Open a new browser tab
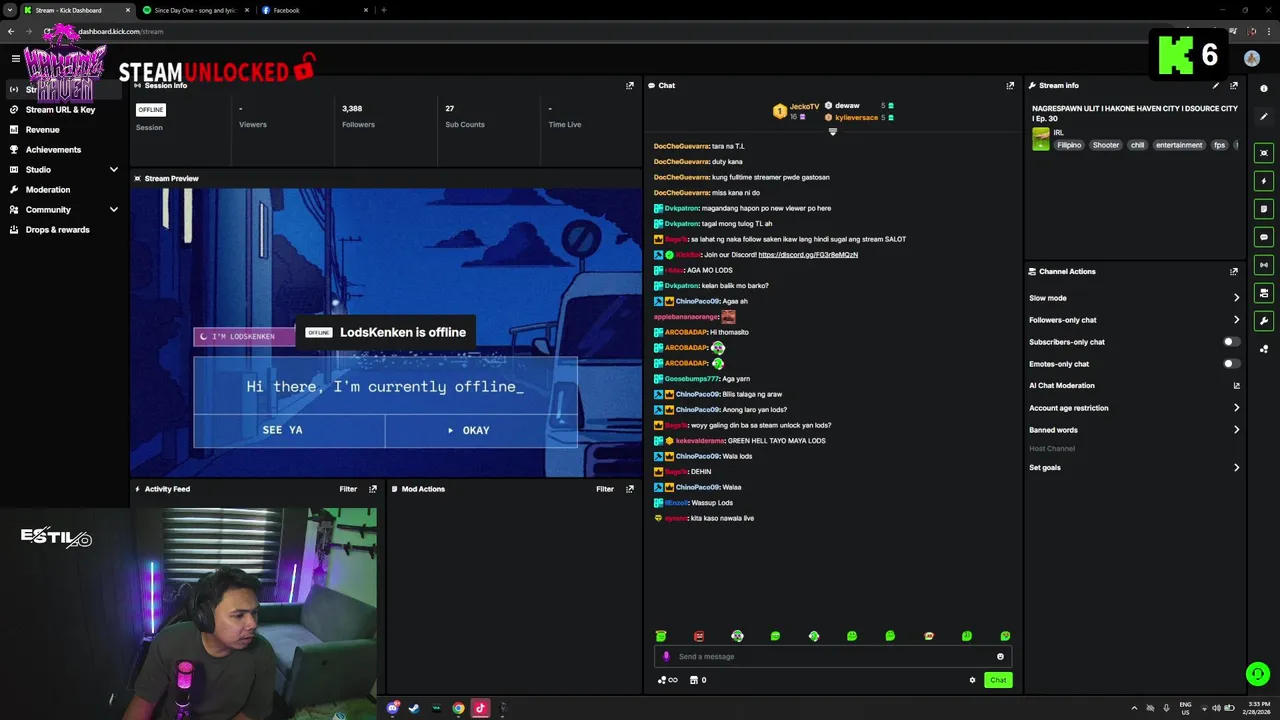This screenshot has width=1280, height=720. [384, 10]
